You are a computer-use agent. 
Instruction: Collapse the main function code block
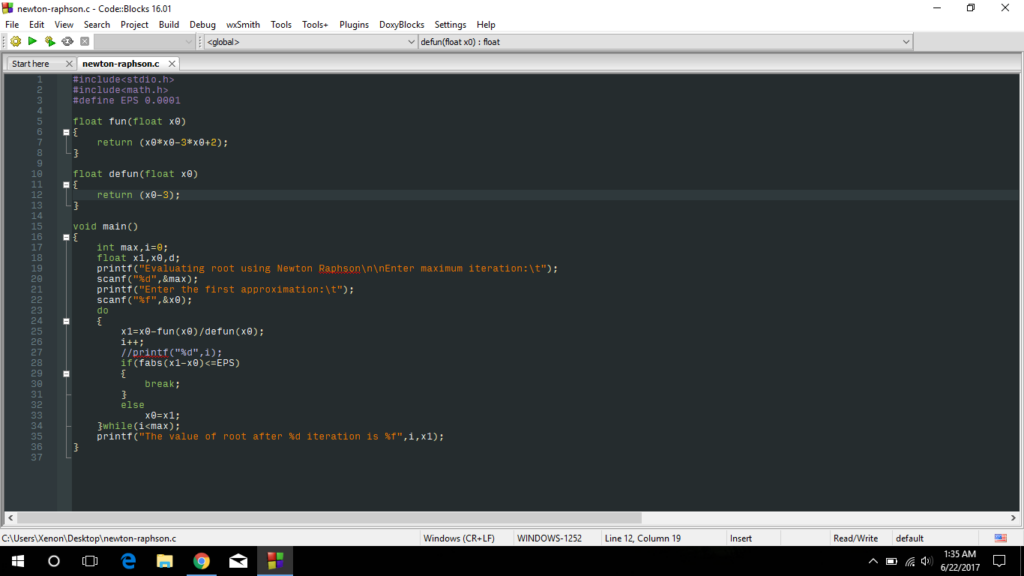tap(66, 236)
